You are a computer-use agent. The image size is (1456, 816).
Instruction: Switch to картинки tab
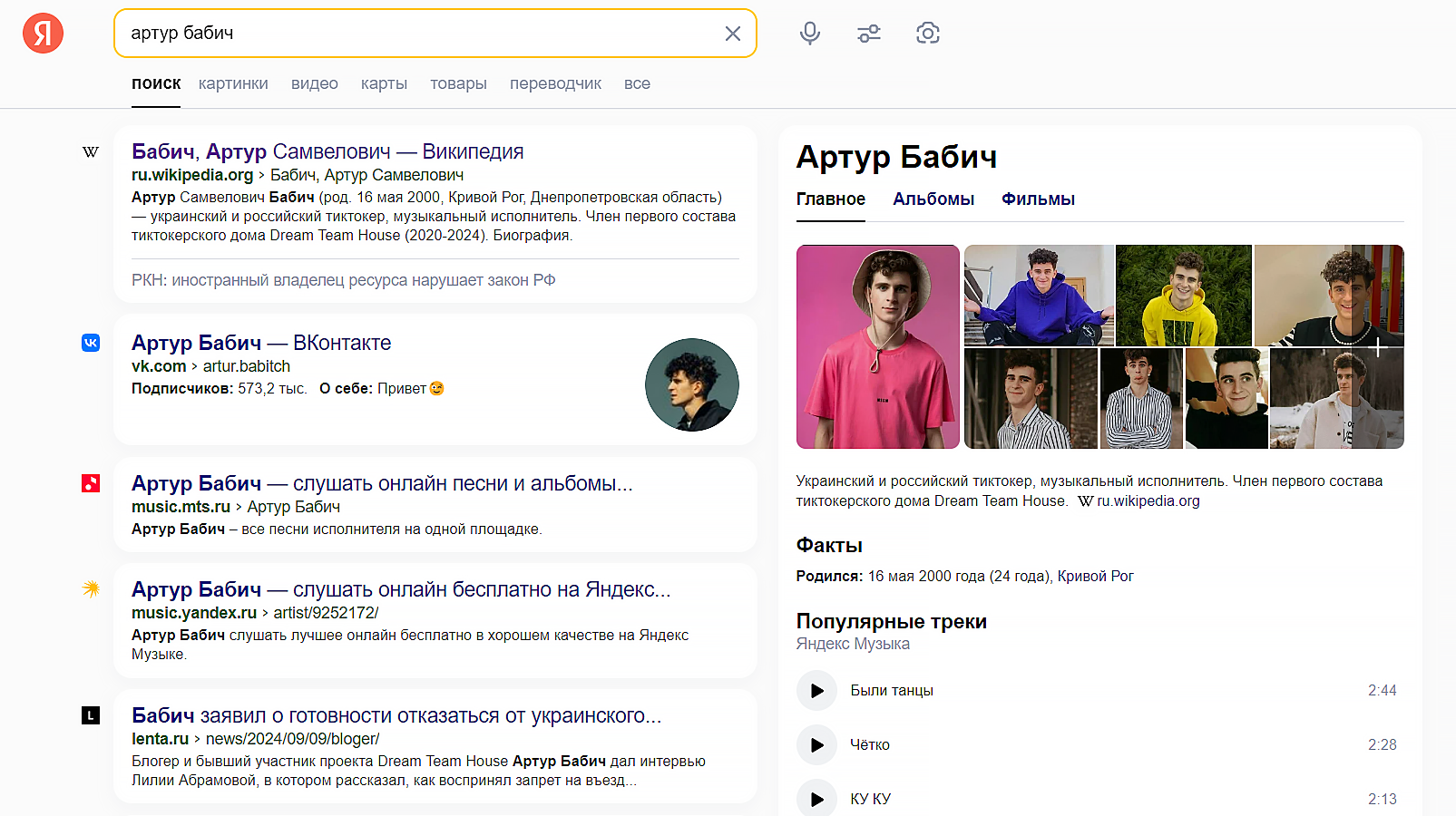233,83
